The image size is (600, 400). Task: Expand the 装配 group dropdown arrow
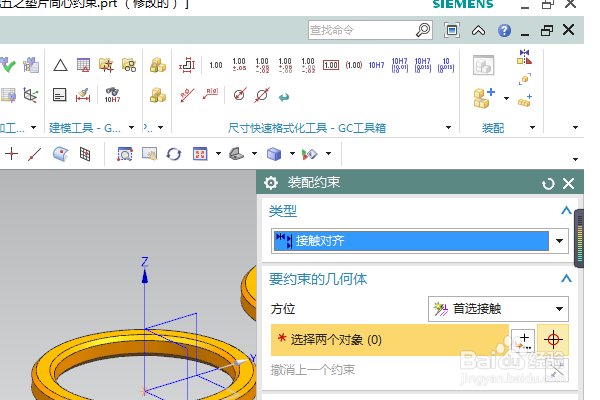532,127
